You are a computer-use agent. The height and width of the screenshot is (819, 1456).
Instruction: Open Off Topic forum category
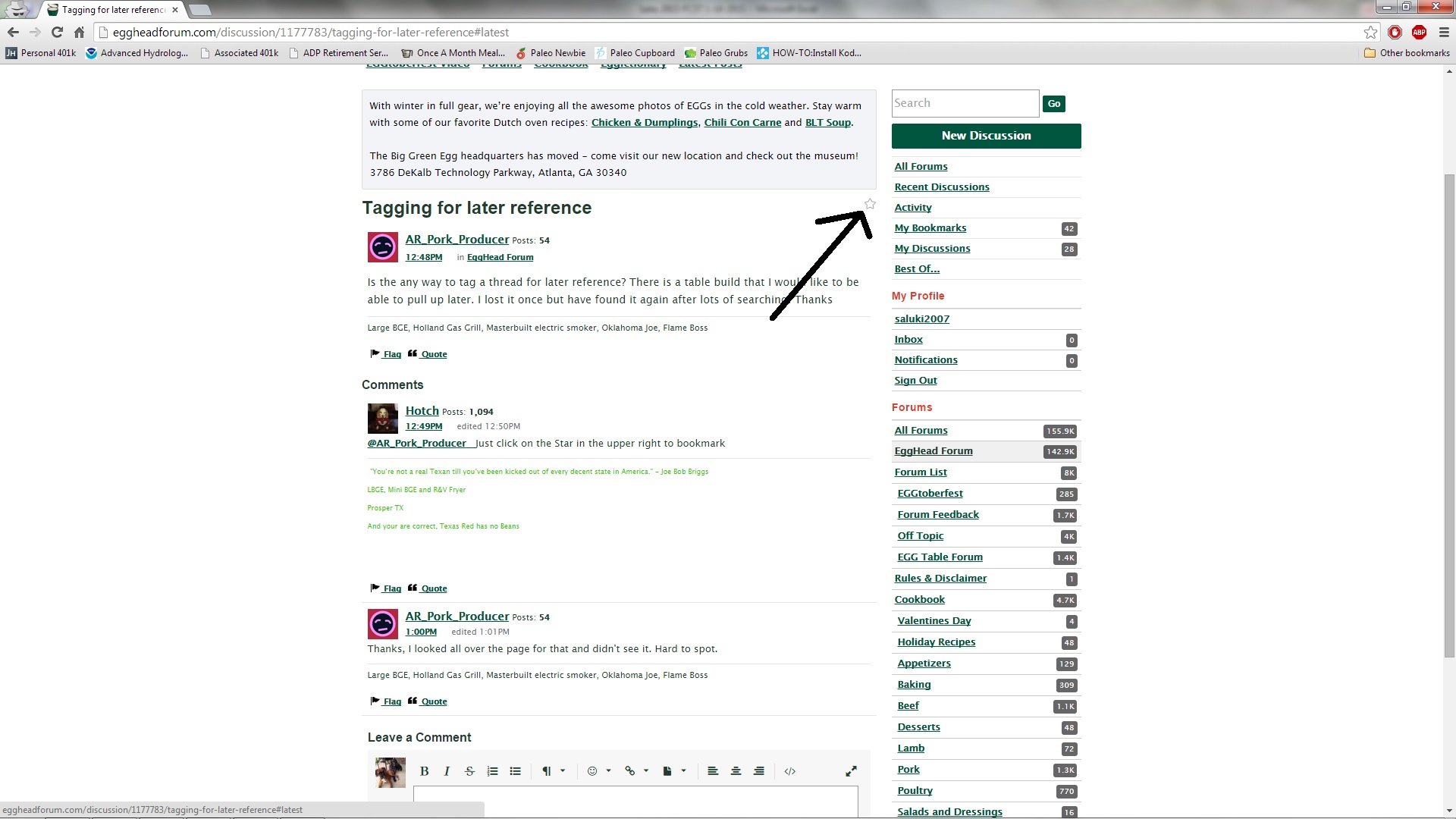(x=920, y=535)
